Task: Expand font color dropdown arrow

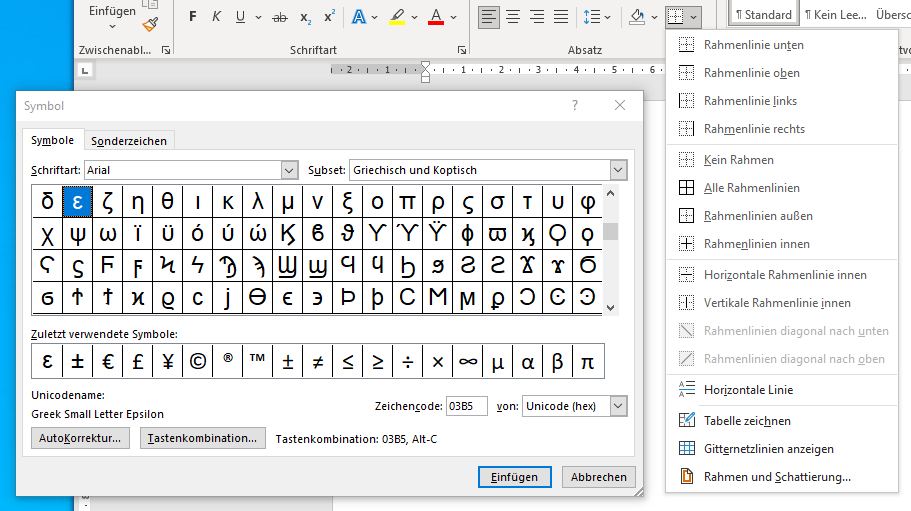Action: click(x=453, y=17)
